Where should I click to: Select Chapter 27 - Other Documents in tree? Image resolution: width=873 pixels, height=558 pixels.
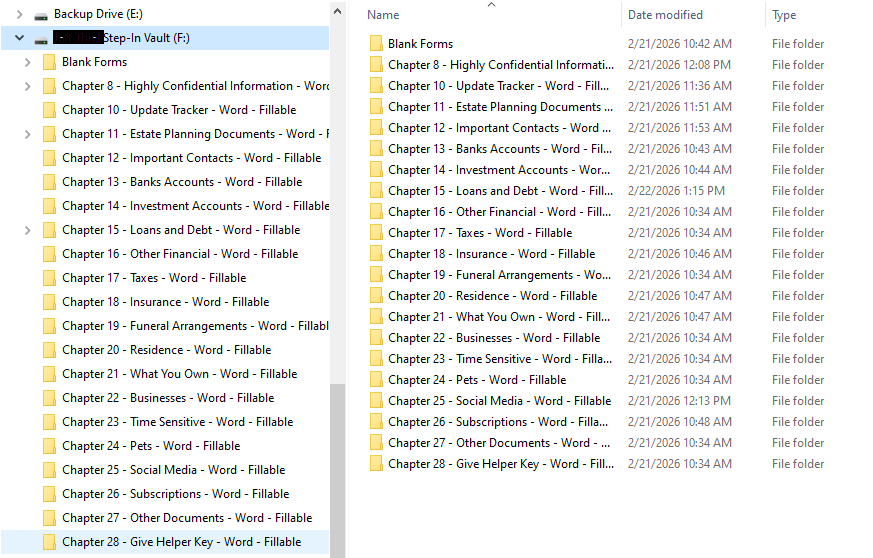pos(187,517)
